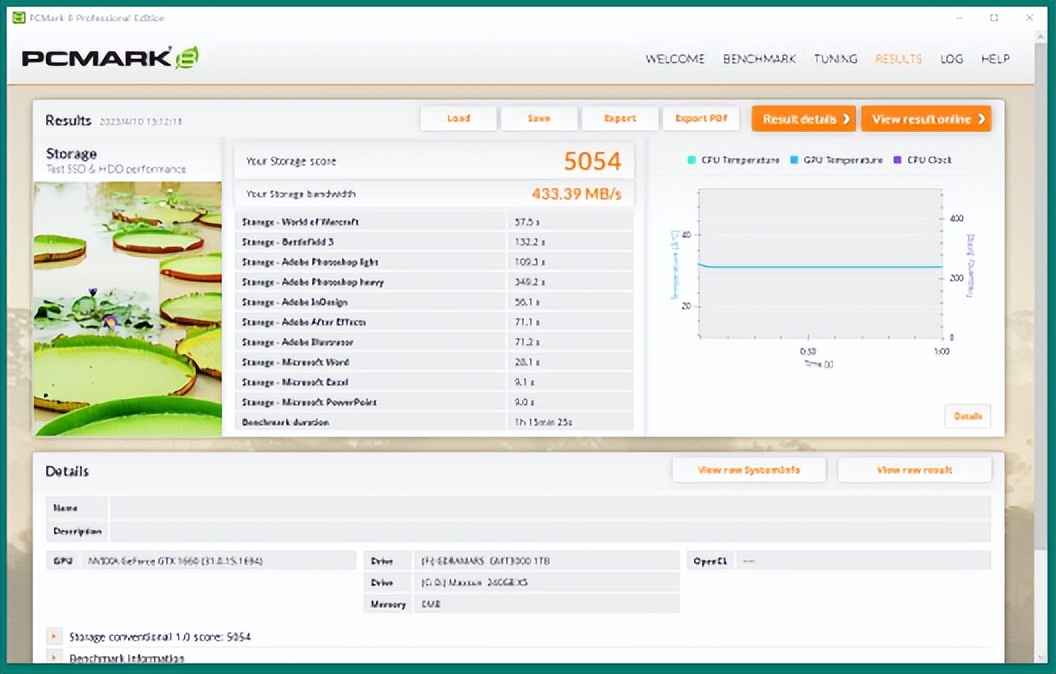Click the PCMARK 8 logo

[110, 58]
